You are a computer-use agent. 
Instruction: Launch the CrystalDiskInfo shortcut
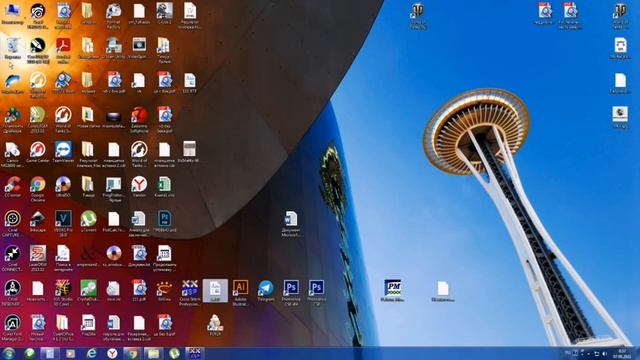[x=88, y=292]
